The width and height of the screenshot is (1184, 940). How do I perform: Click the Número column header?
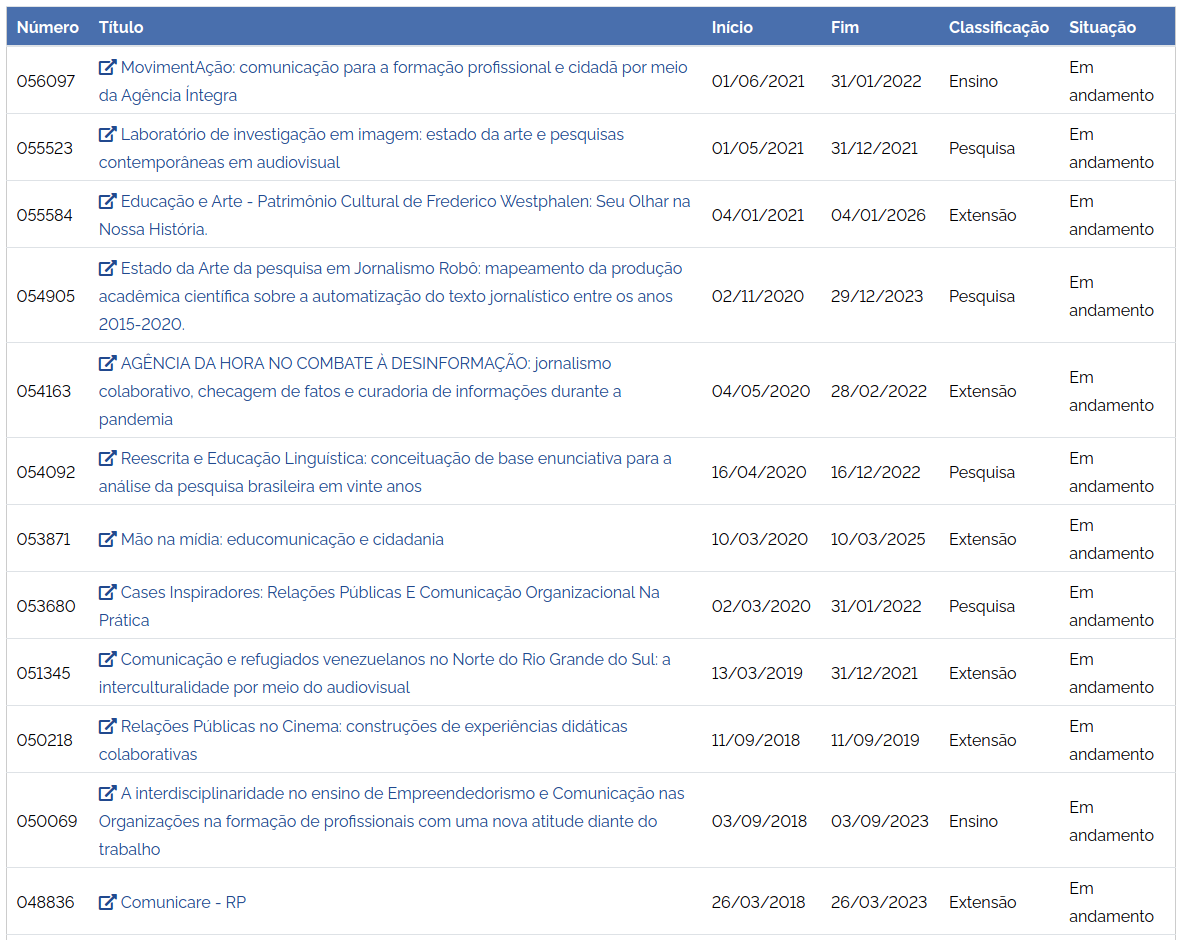click(x=48, y=27)
